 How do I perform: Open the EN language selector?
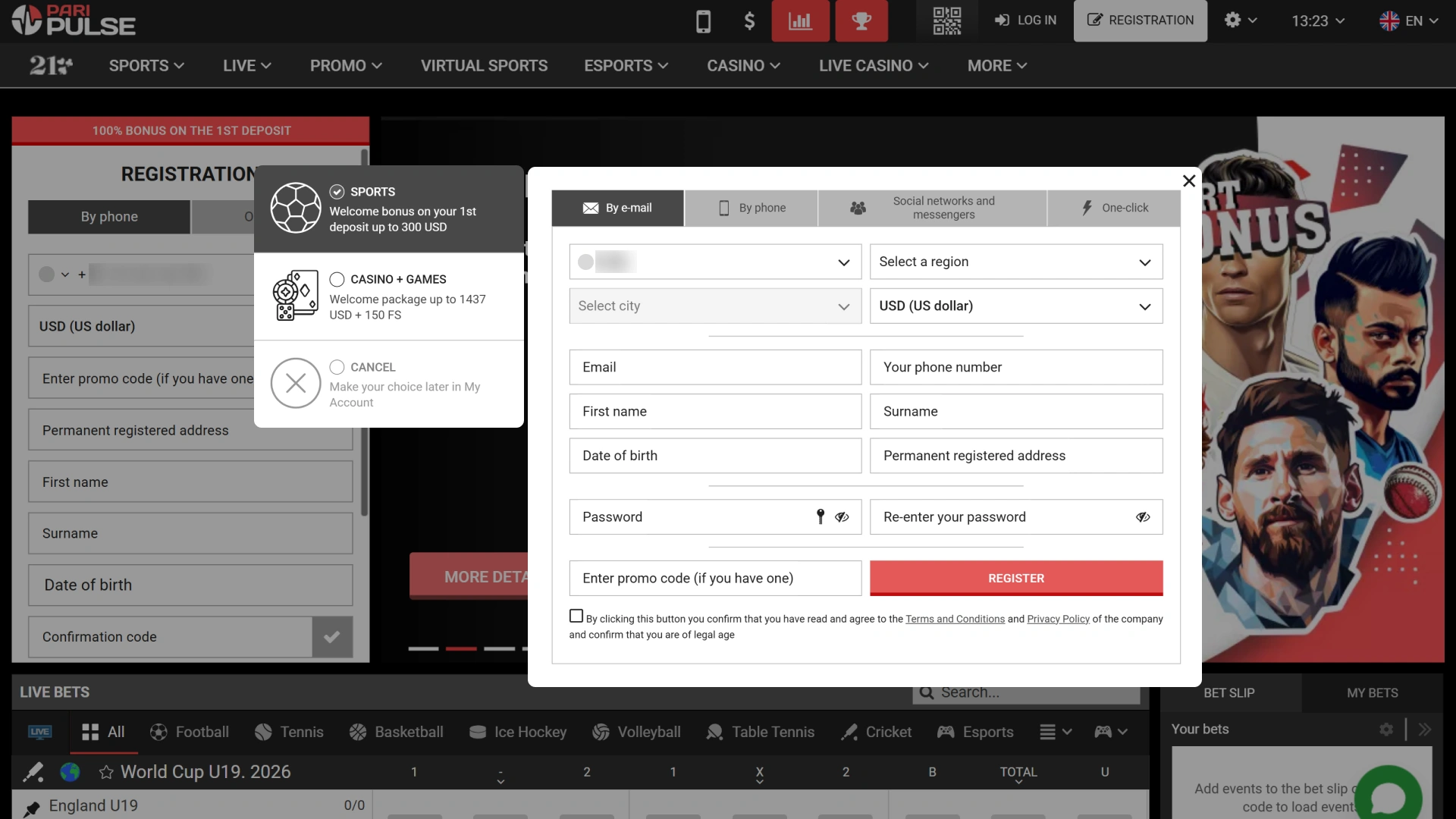click(x=1408, y=20)
